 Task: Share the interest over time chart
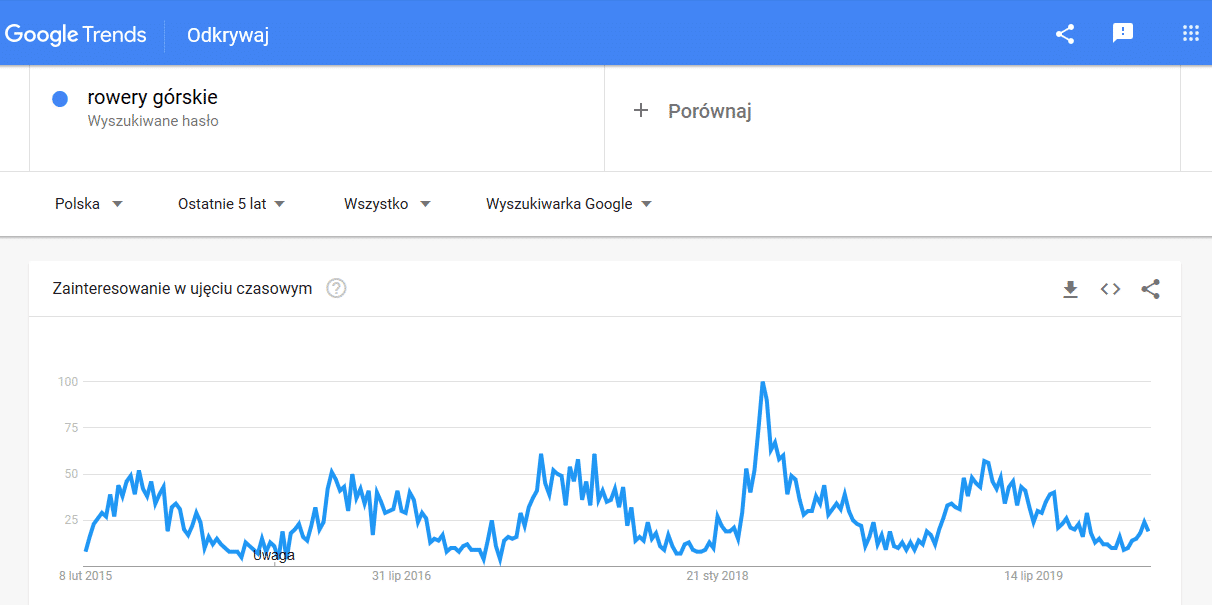pos(1150,289)
